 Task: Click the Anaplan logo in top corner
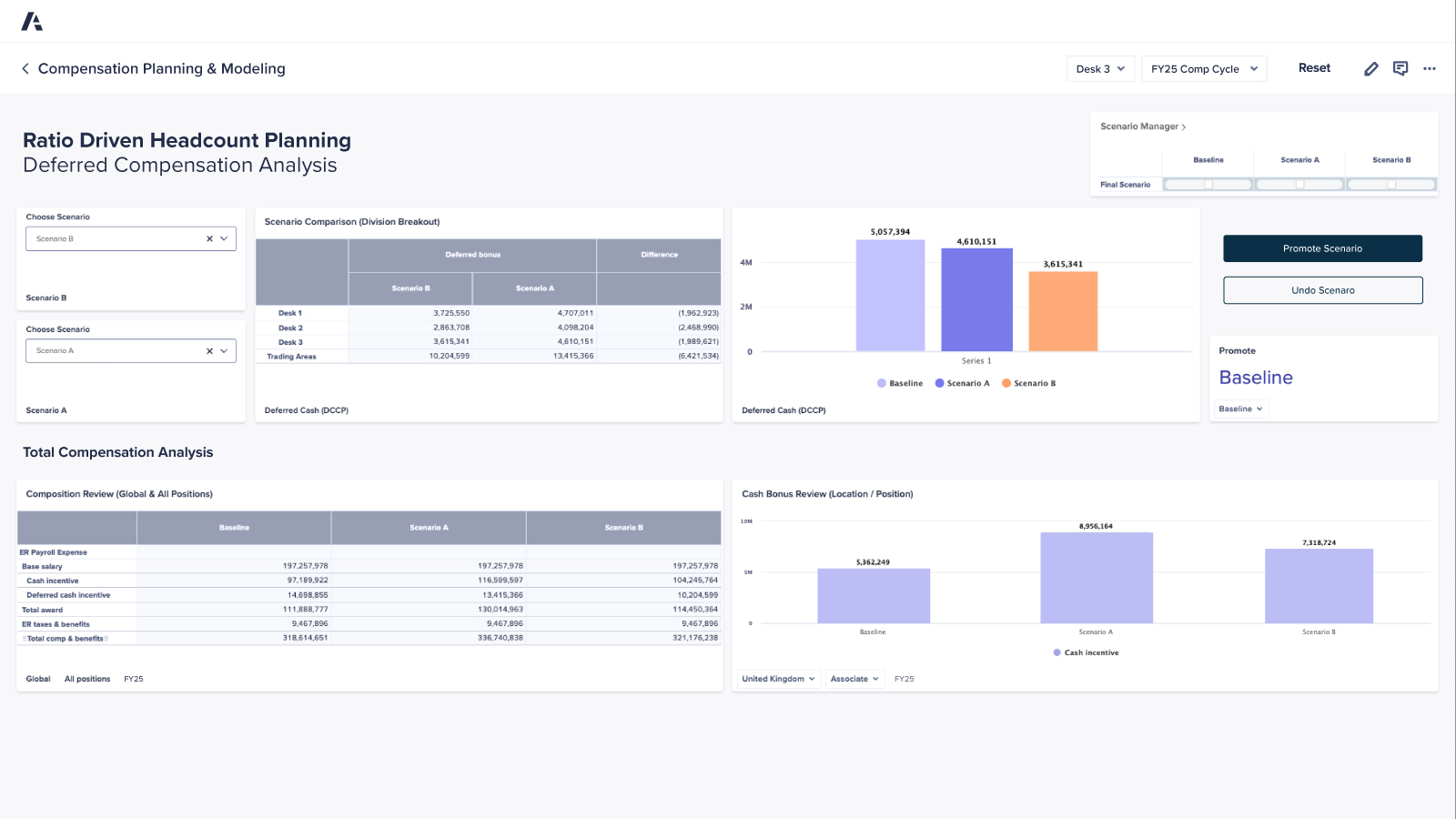pos(33,20)
